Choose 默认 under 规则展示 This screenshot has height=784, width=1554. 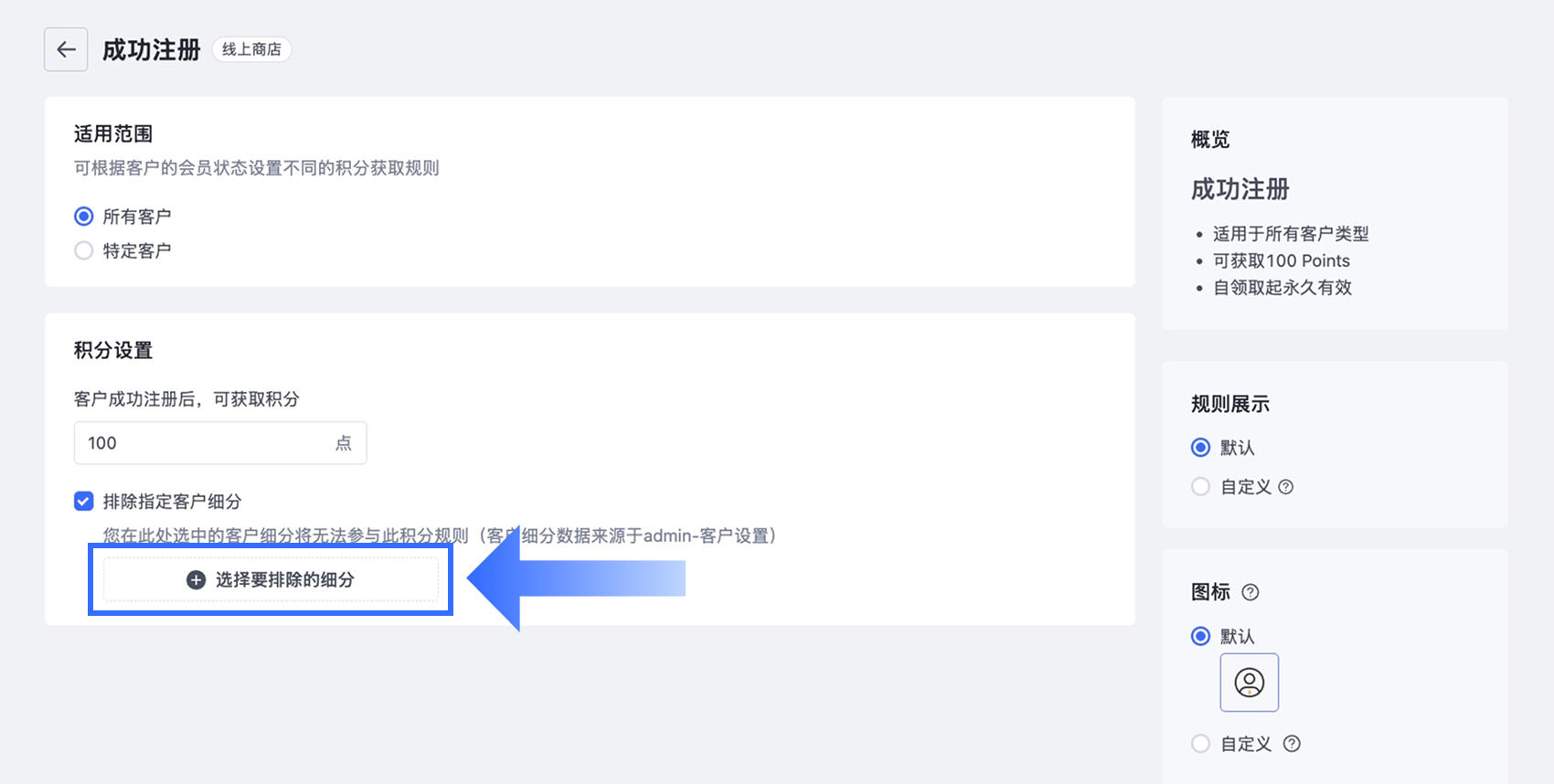coord(1201,447)
